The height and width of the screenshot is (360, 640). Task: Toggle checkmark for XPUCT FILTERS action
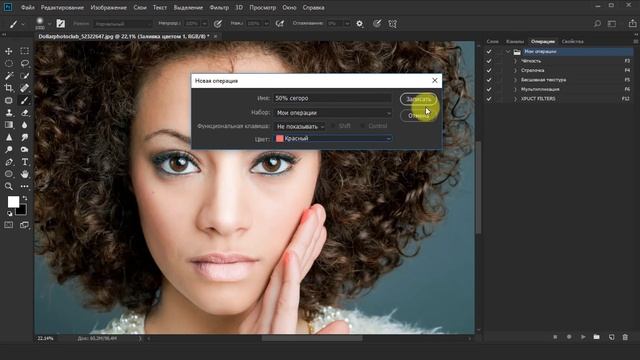point(489,99)
